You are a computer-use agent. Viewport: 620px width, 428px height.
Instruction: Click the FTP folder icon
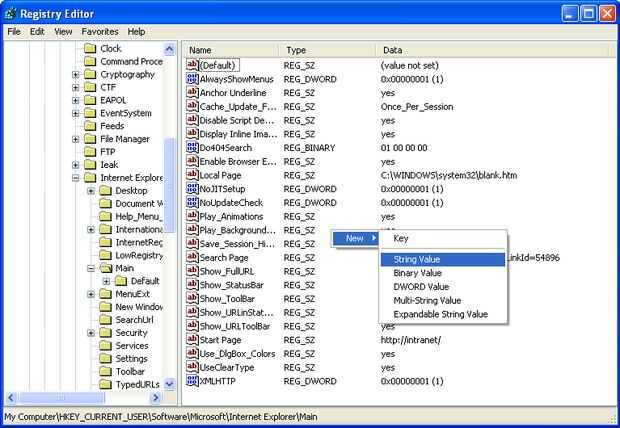(90, 152)
